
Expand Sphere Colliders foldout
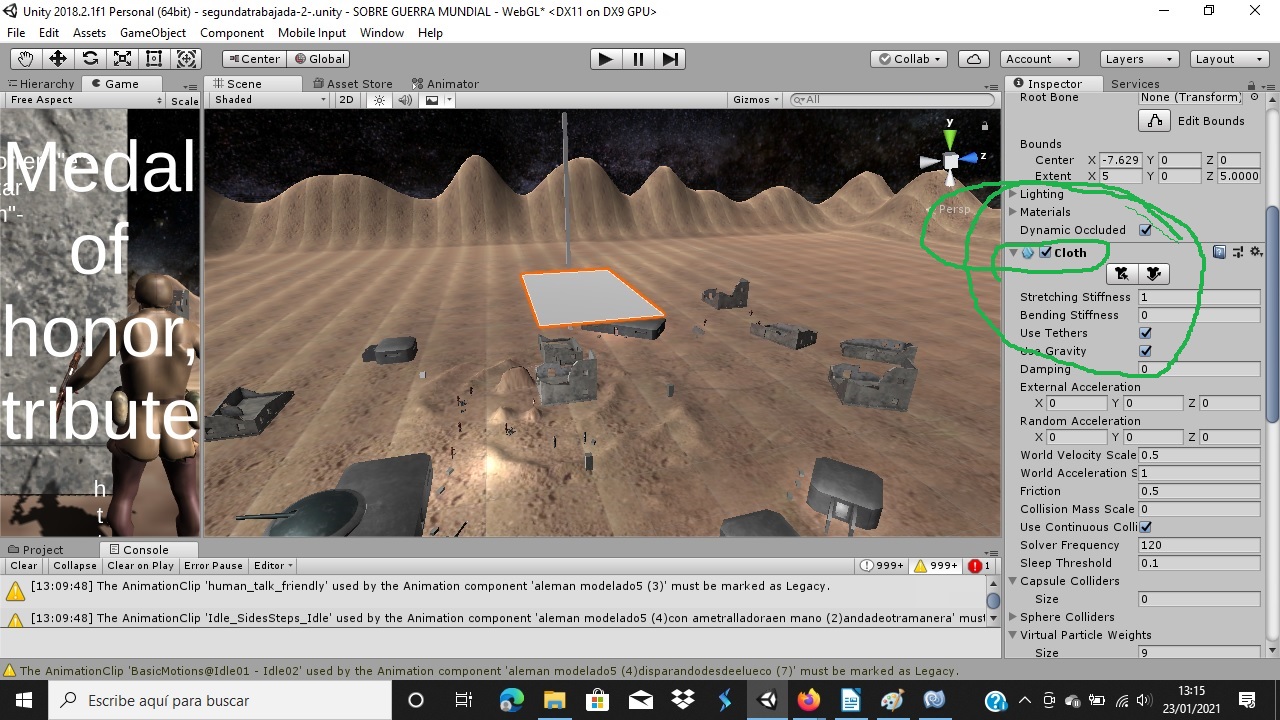(1013, 617)
